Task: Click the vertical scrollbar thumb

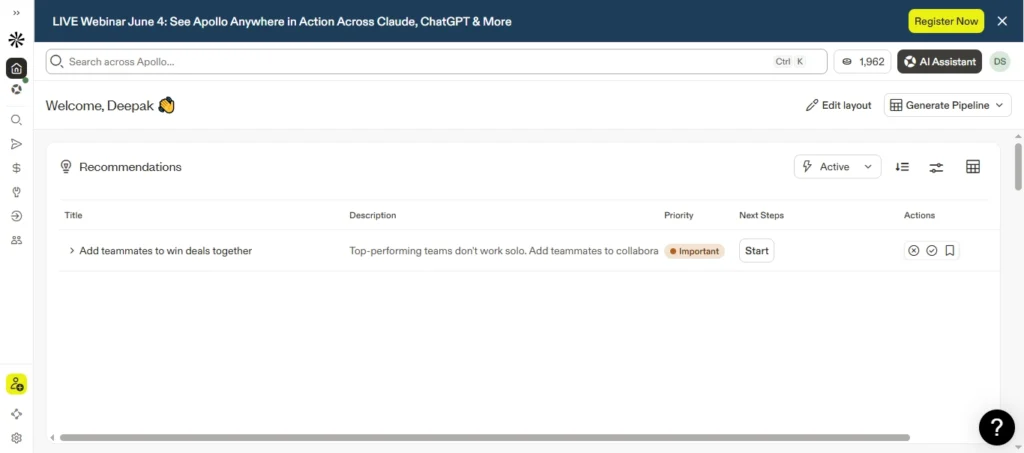Action: click(1018, 166)
